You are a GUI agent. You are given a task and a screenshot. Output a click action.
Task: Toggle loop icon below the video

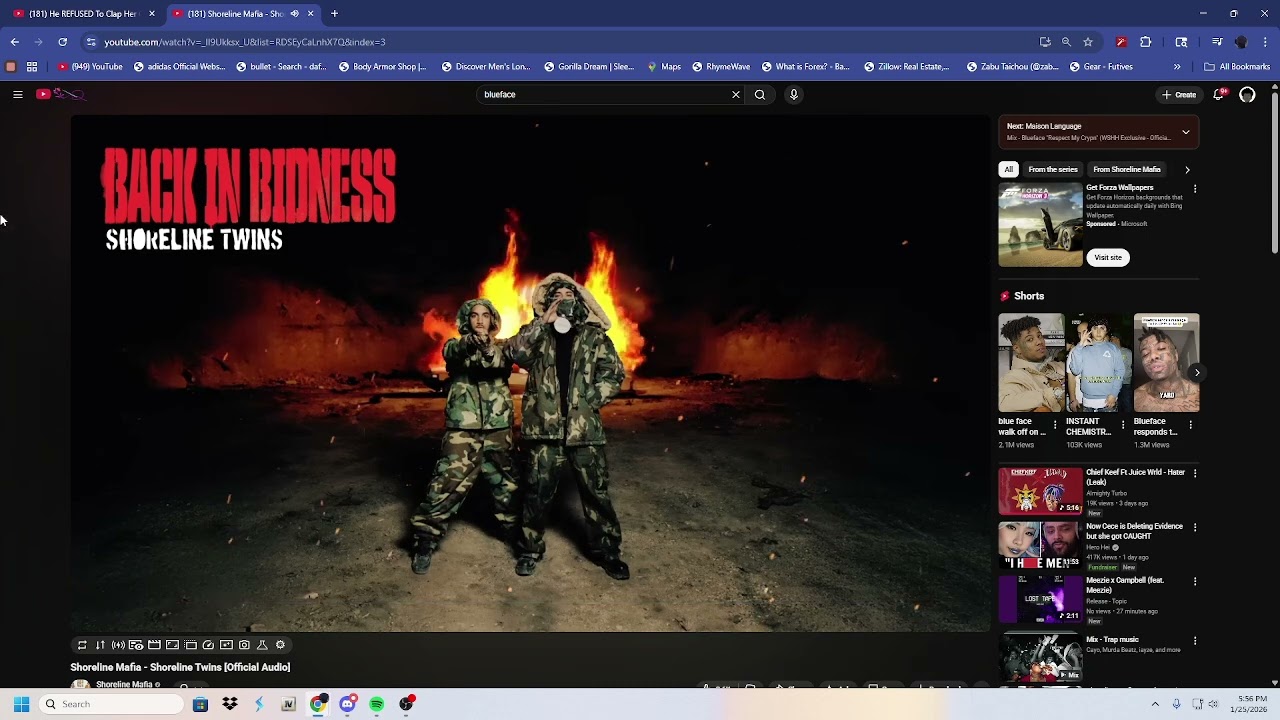point(82,645)
